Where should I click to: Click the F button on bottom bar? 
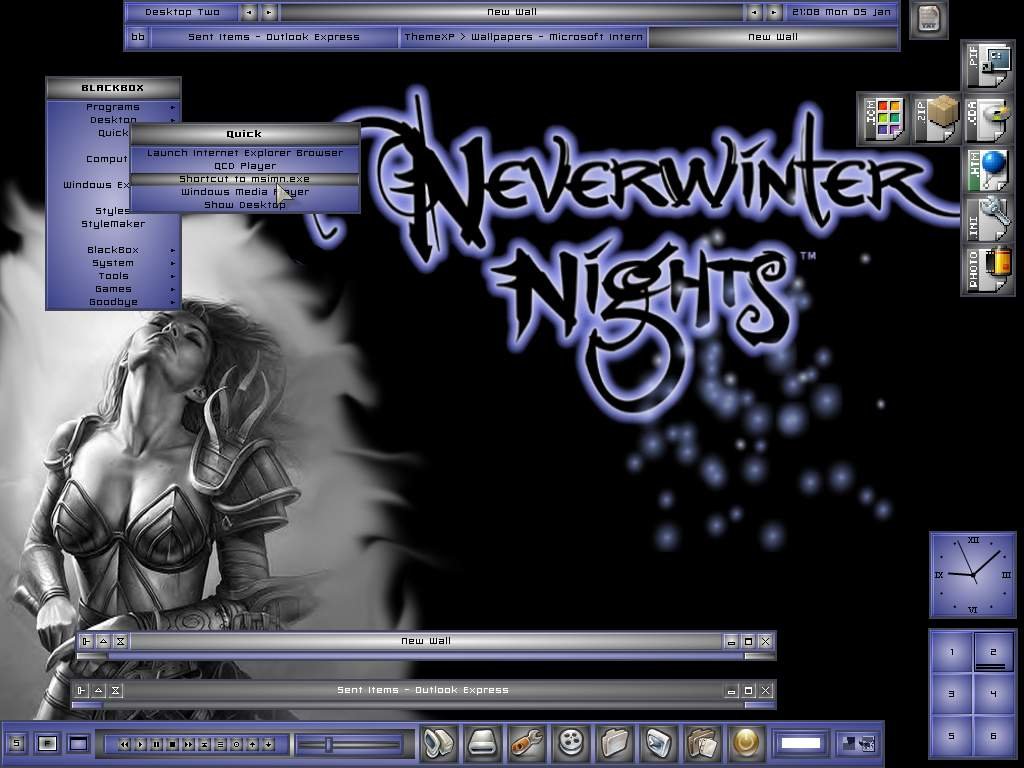click(47, 743)
